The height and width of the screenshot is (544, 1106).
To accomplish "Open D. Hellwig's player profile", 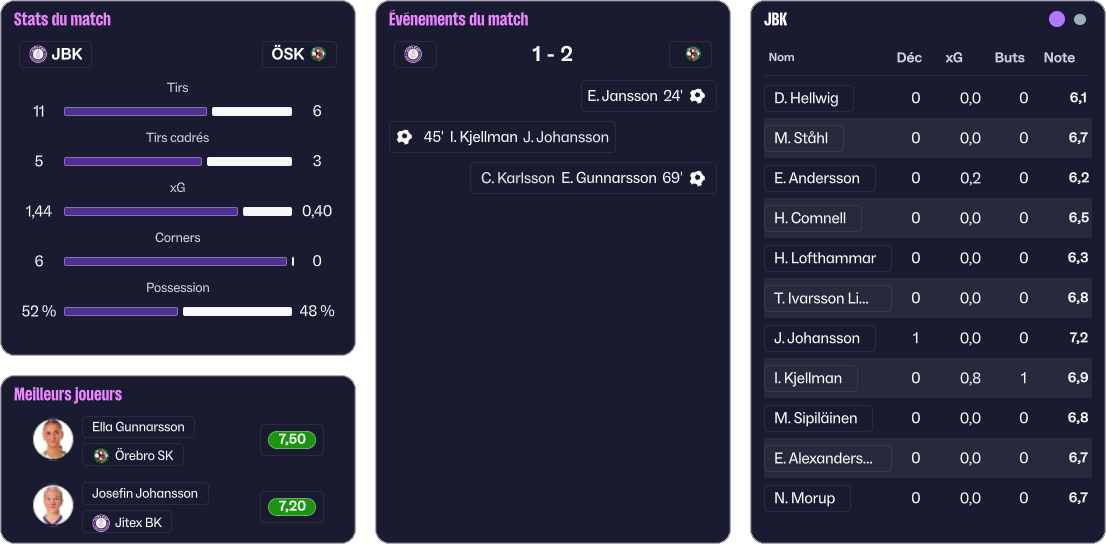I will coord(808,98).
